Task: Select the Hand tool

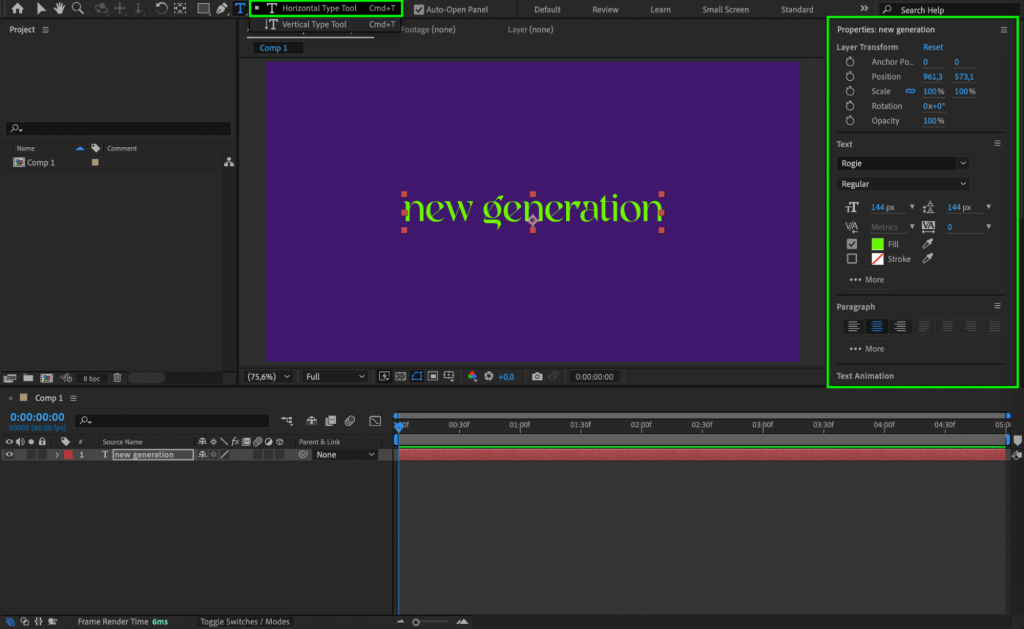Action: pyautogui.click(x=57, y=9)
